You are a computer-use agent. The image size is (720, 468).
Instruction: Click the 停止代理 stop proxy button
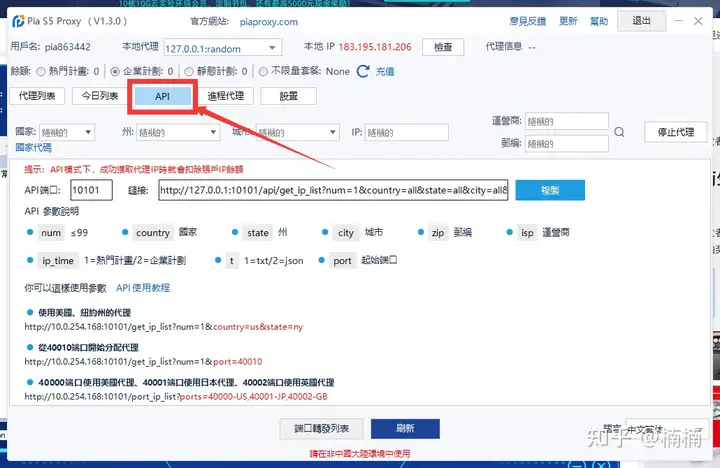[x=675, y=132]
